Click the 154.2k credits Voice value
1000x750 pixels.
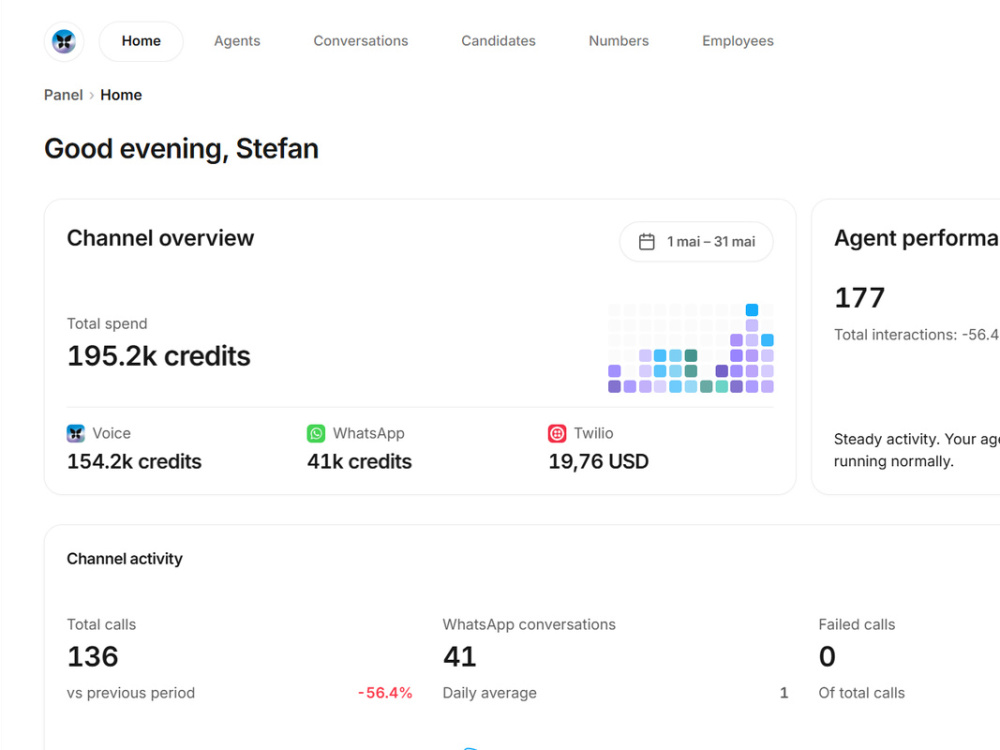[x=135, y=462]
